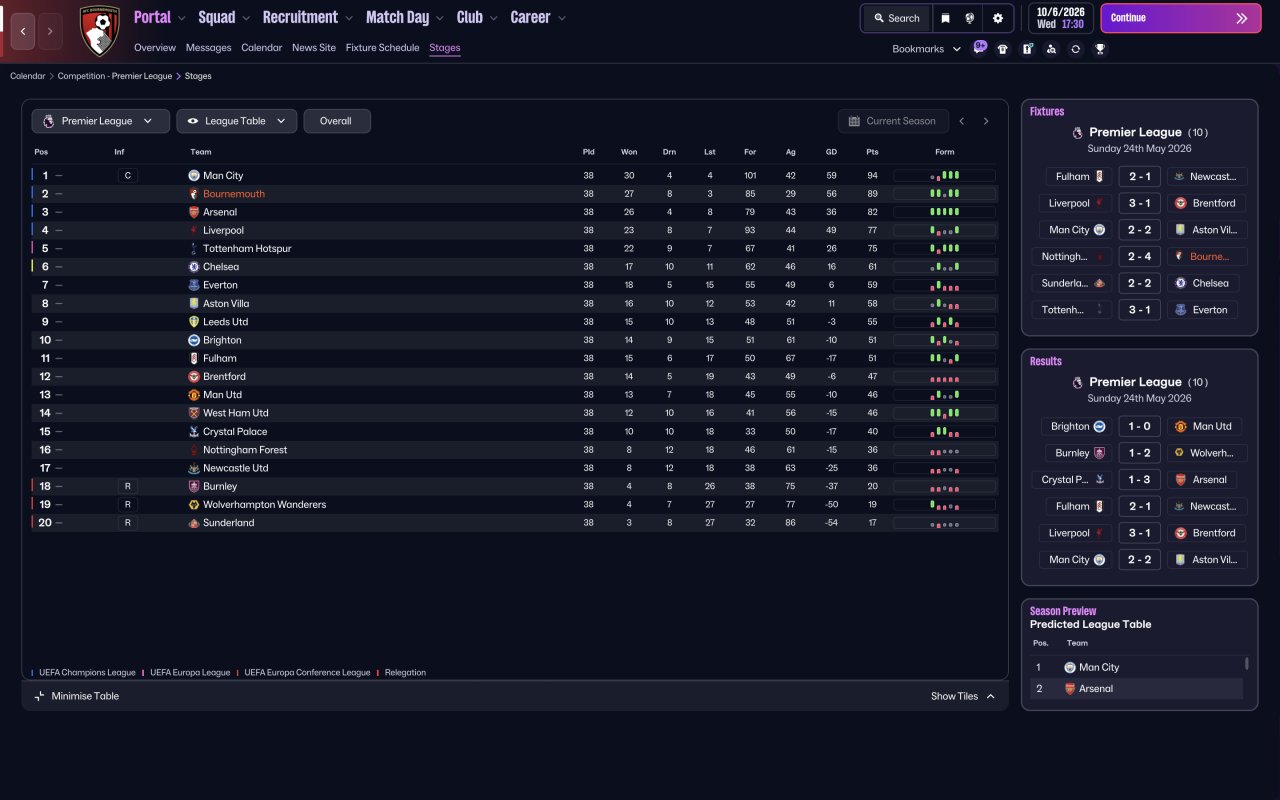Screen dimensions: 1280x800
Task: Open the bookmark icon in top toolbar
Action: (945, 18)
